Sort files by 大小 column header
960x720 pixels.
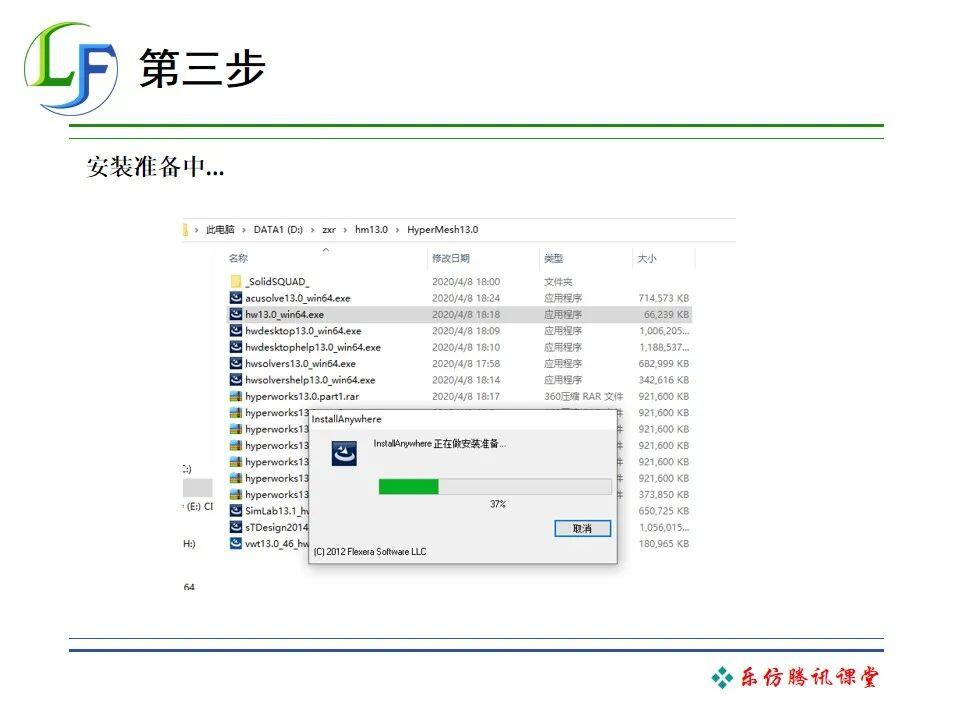pyautogui.click(x=647, y=258)
